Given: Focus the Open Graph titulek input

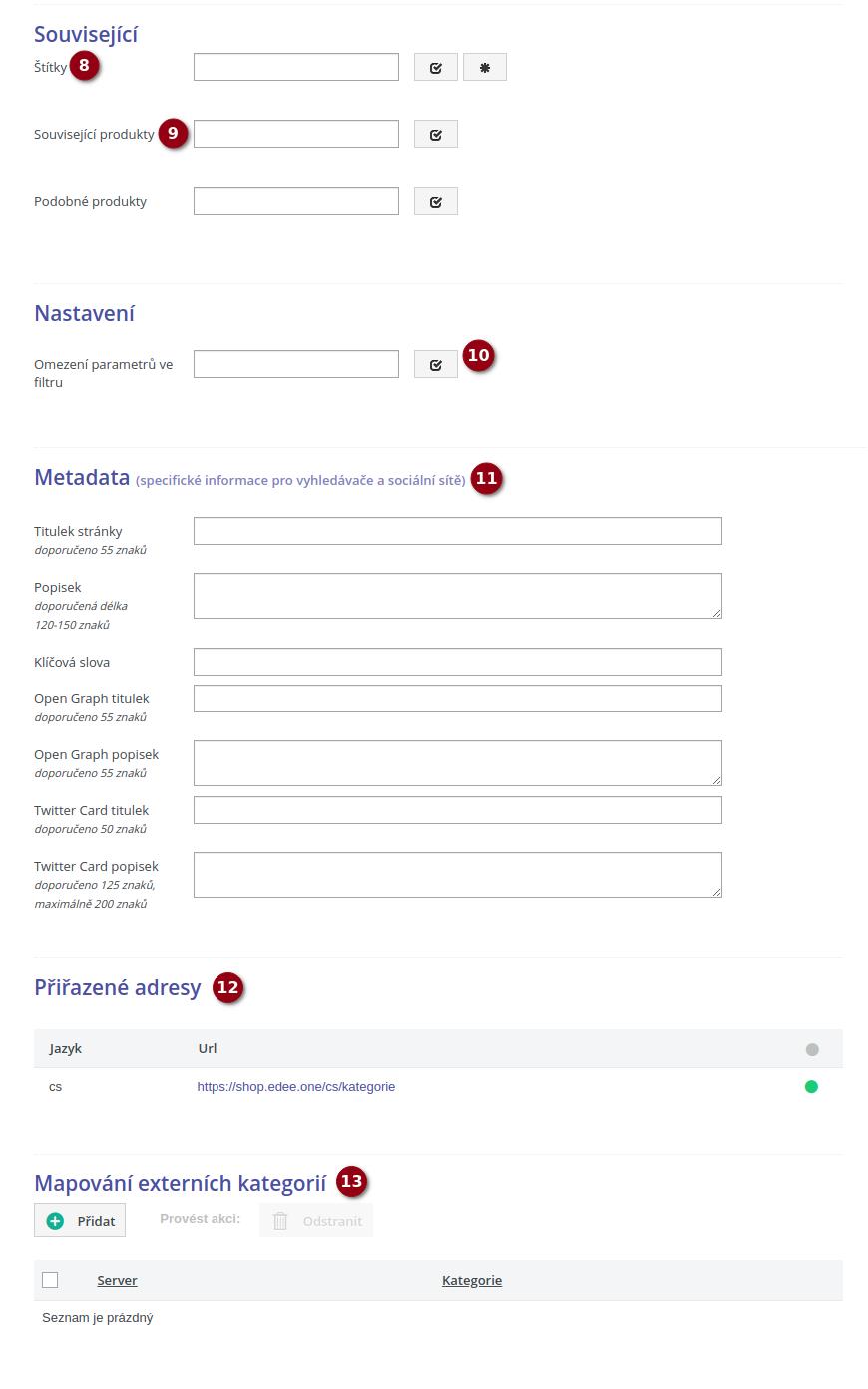Looking at the screenshot, I should pos(457,698).
